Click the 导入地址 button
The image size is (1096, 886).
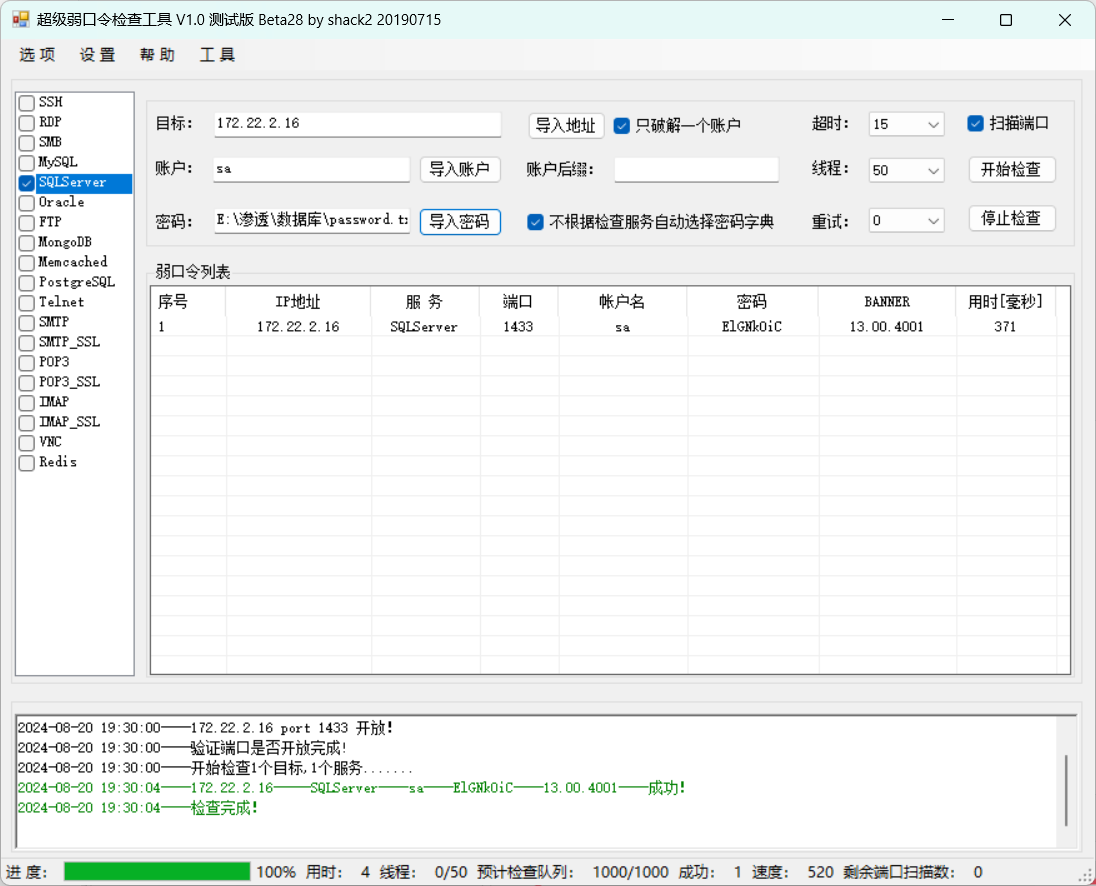coord(566,125)
